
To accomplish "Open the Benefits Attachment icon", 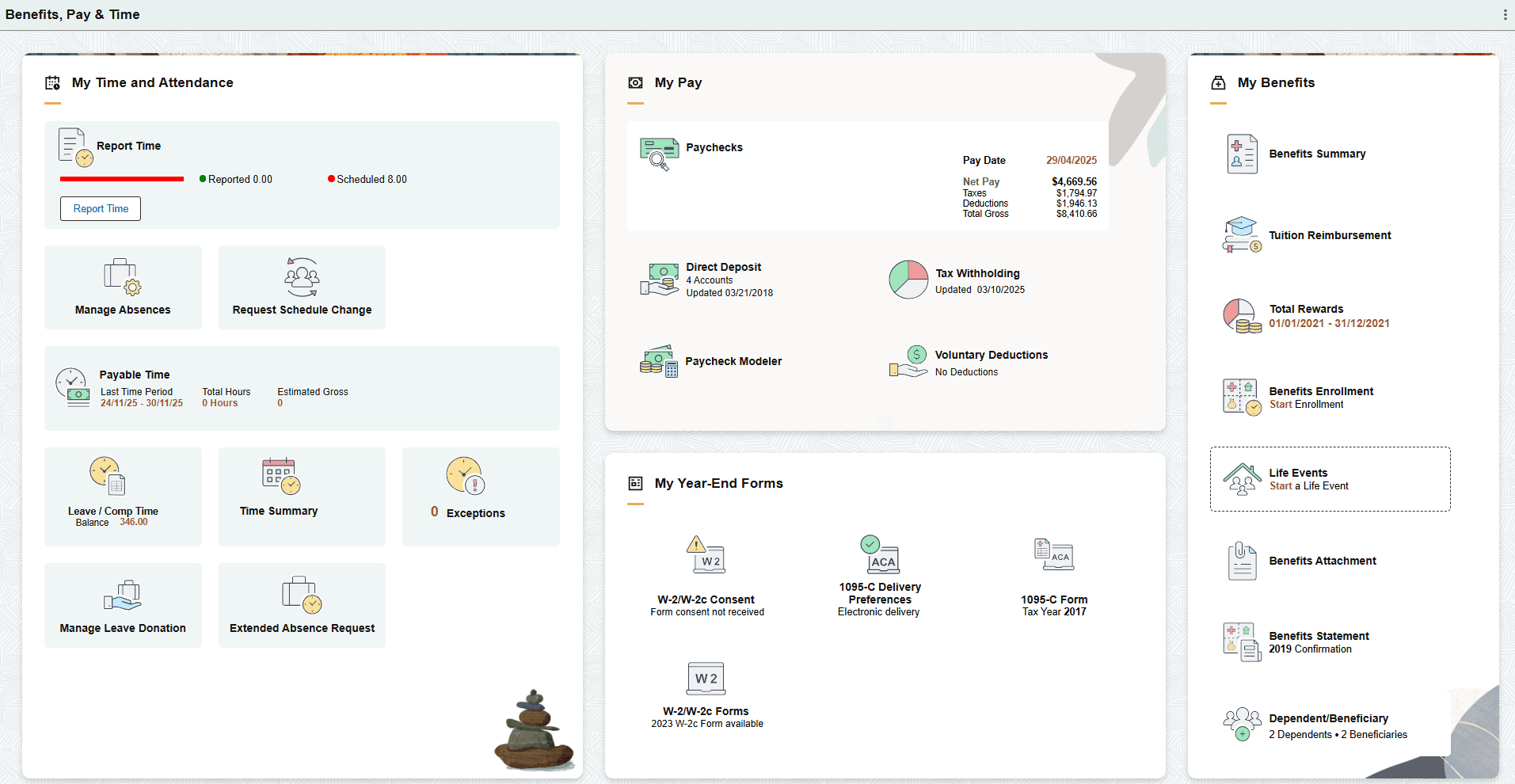I will tap(1241, 561).
